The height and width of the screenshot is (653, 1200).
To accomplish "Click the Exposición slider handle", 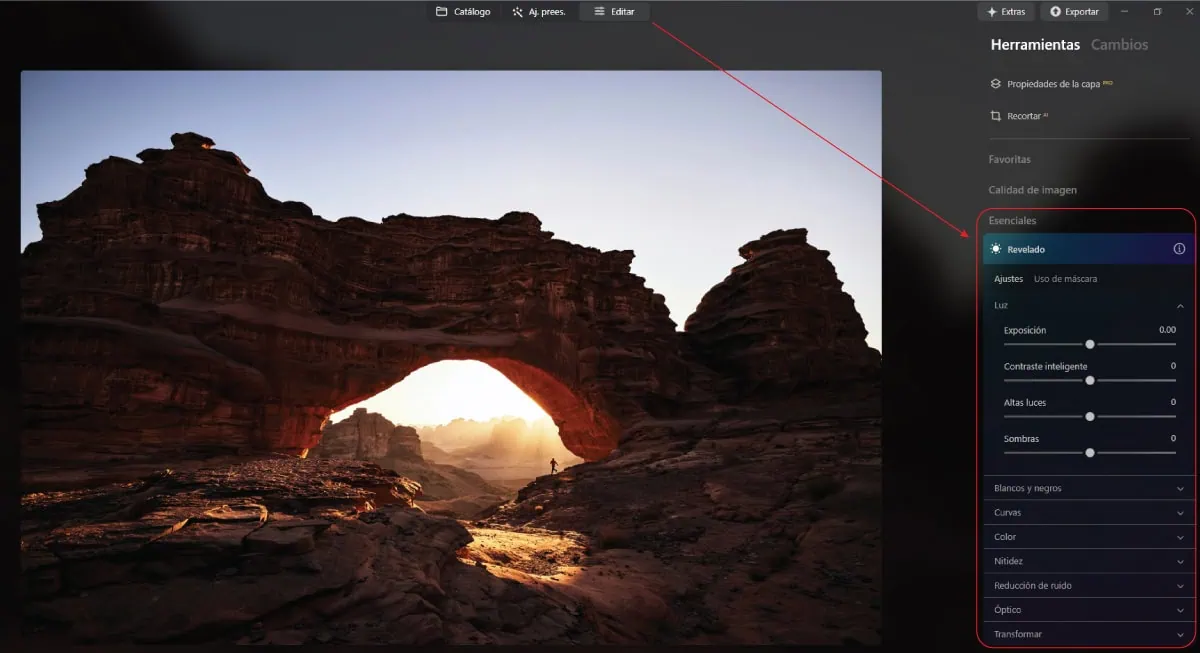I will [1090, 344].
